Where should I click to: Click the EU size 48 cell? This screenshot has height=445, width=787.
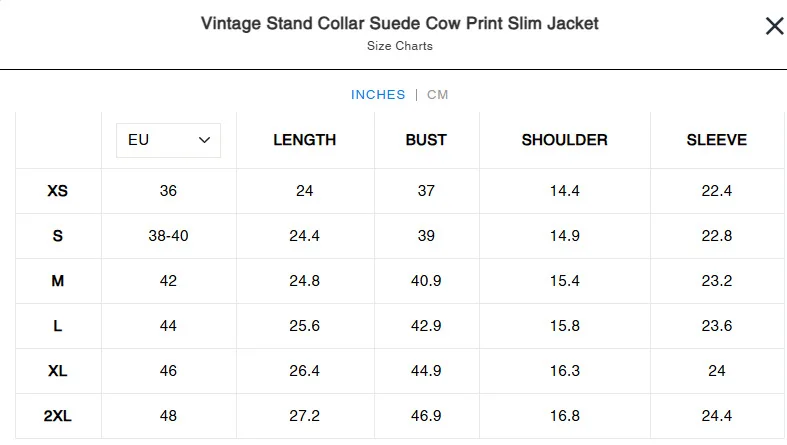168,416
